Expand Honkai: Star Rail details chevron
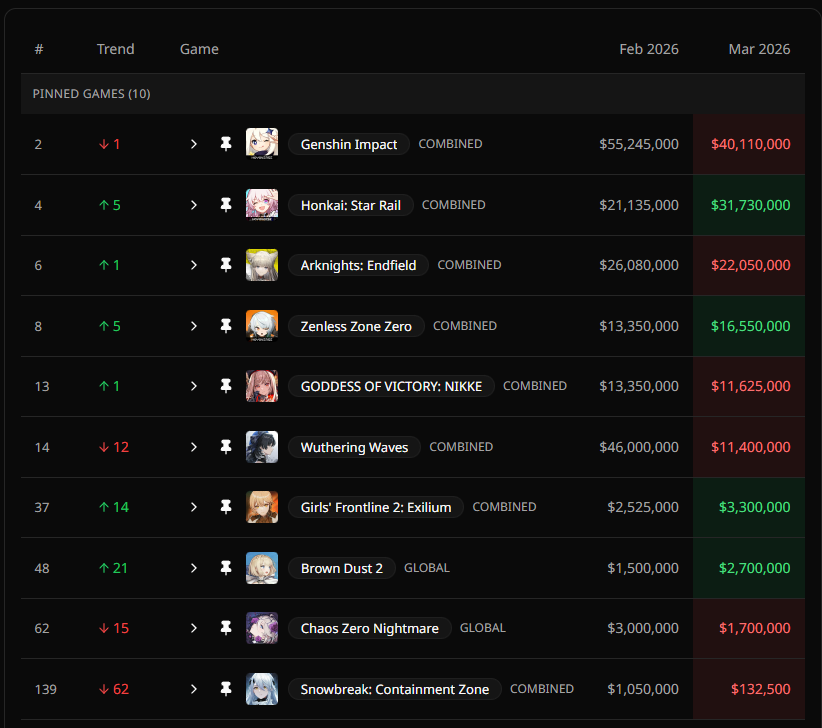 [x=194, y=205]
